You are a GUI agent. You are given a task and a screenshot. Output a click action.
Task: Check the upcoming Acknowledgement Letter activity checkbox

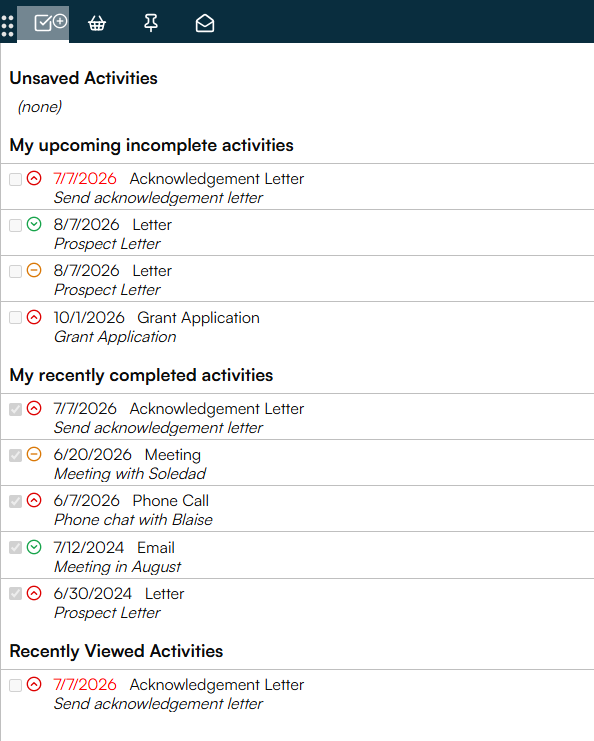tap(16, 179)
